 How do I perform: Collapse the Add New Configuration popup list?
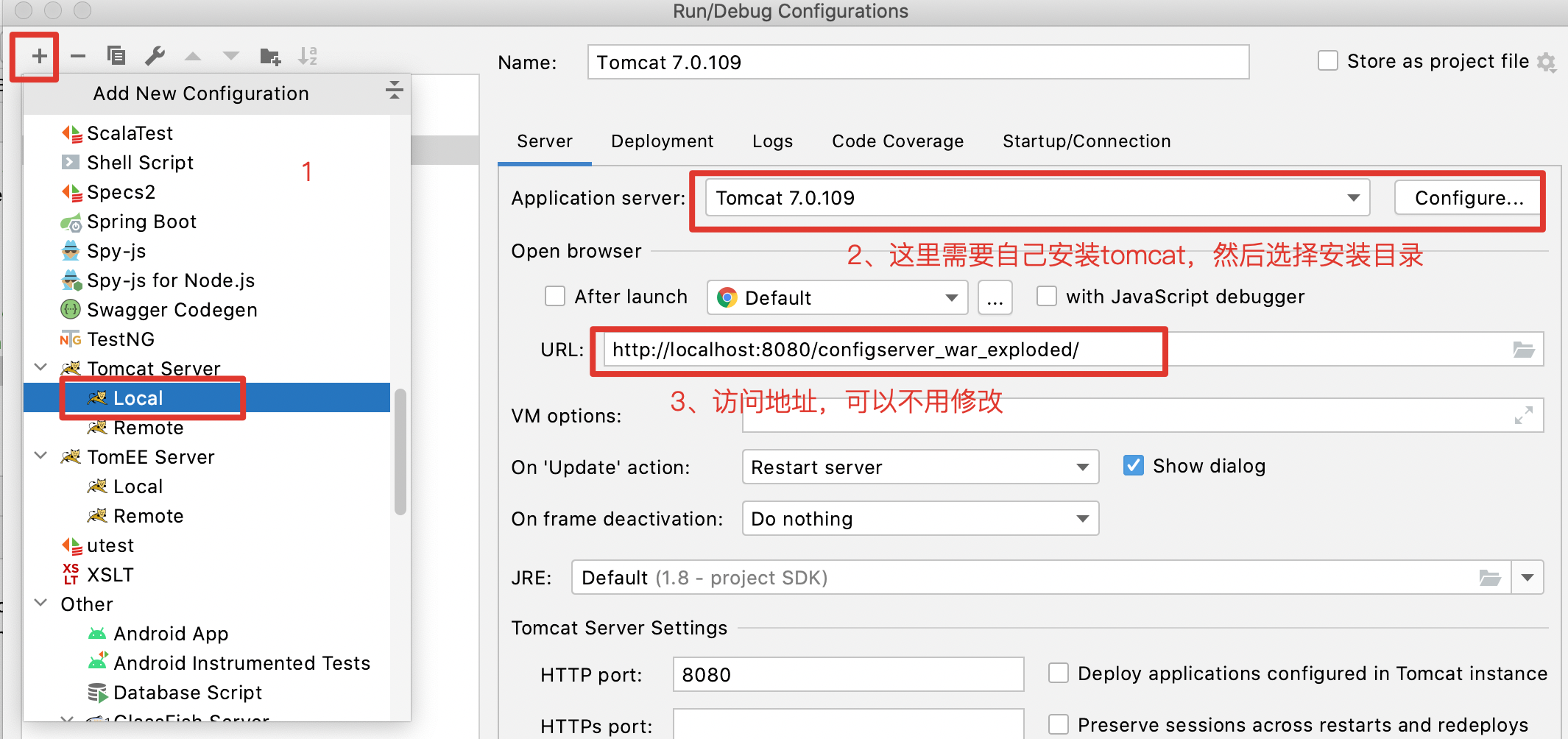tap(395, 91)
